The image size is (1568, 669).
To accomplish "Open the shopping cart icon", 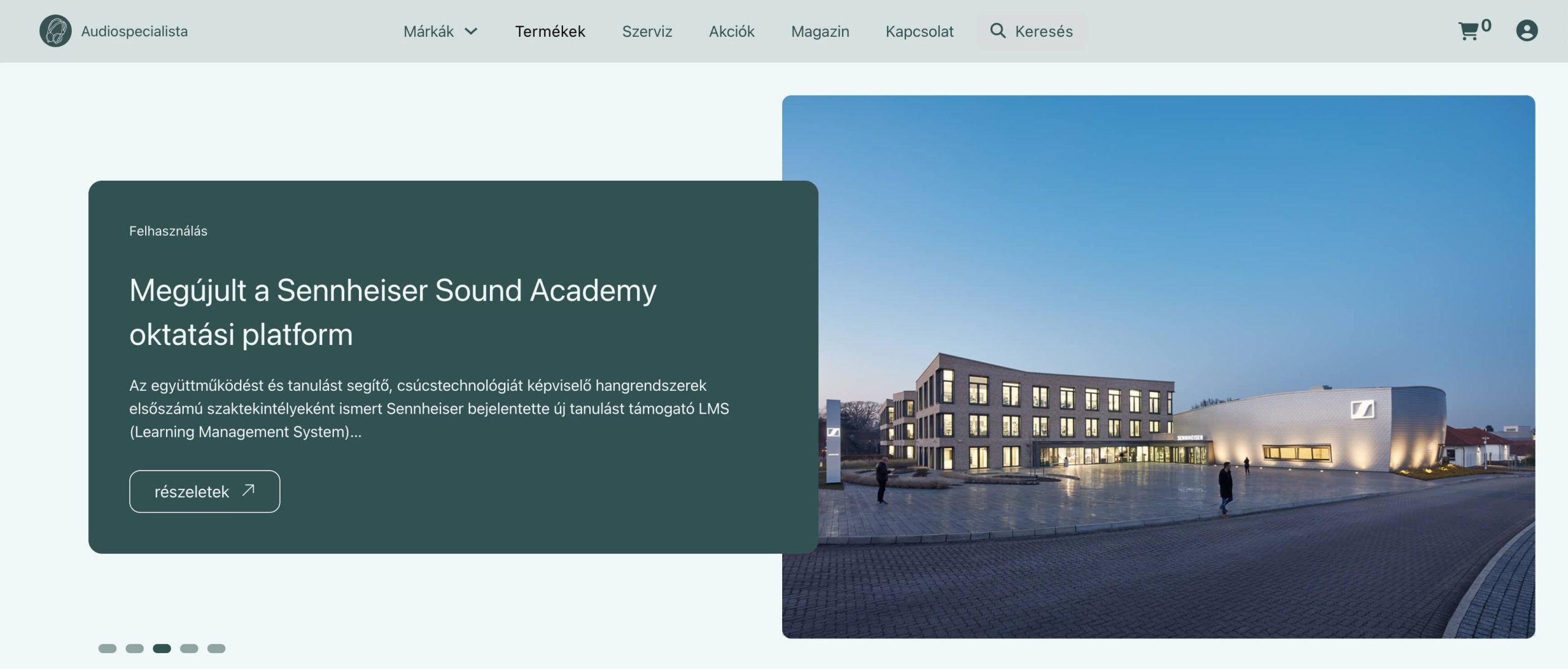I will [1468, 31].
